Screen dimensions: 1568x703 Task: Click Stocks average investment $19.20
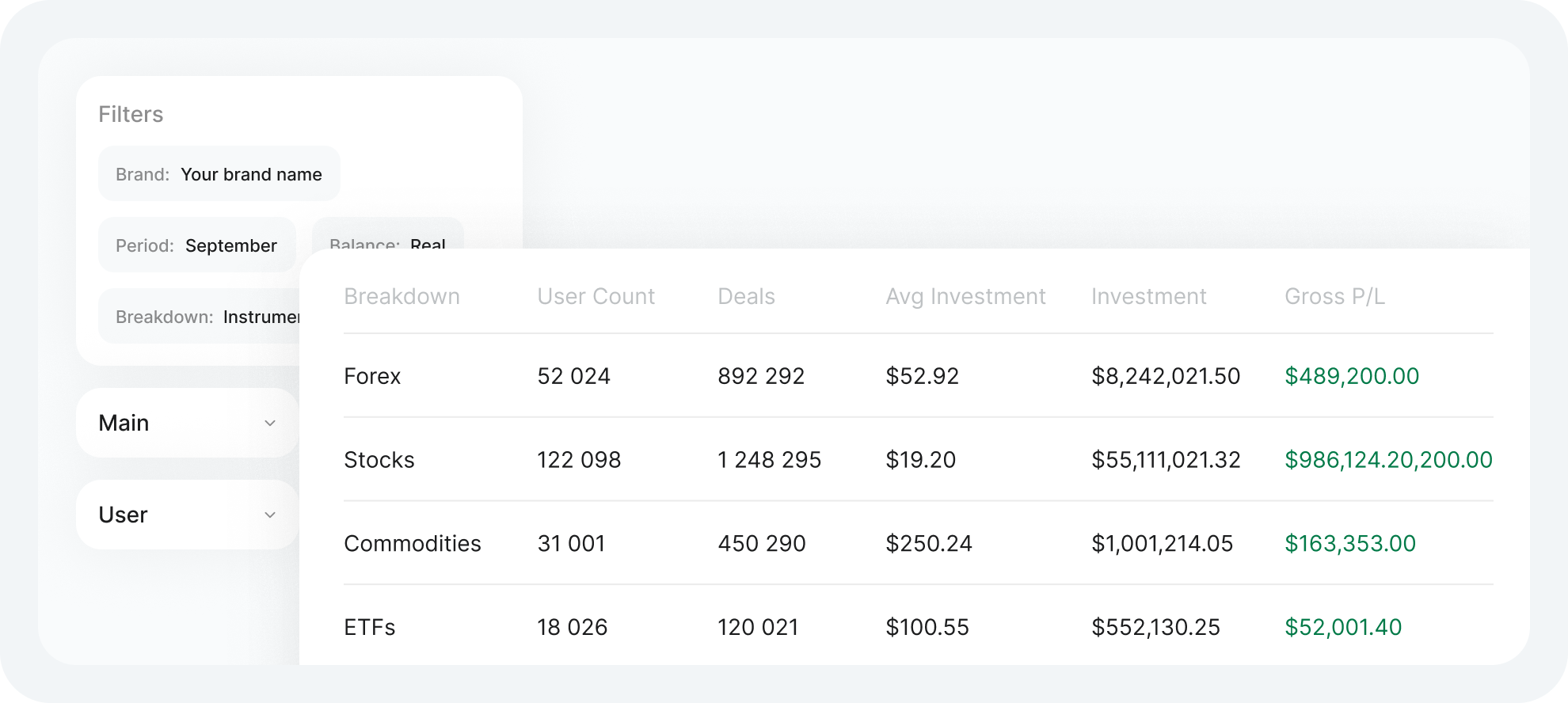921,460
